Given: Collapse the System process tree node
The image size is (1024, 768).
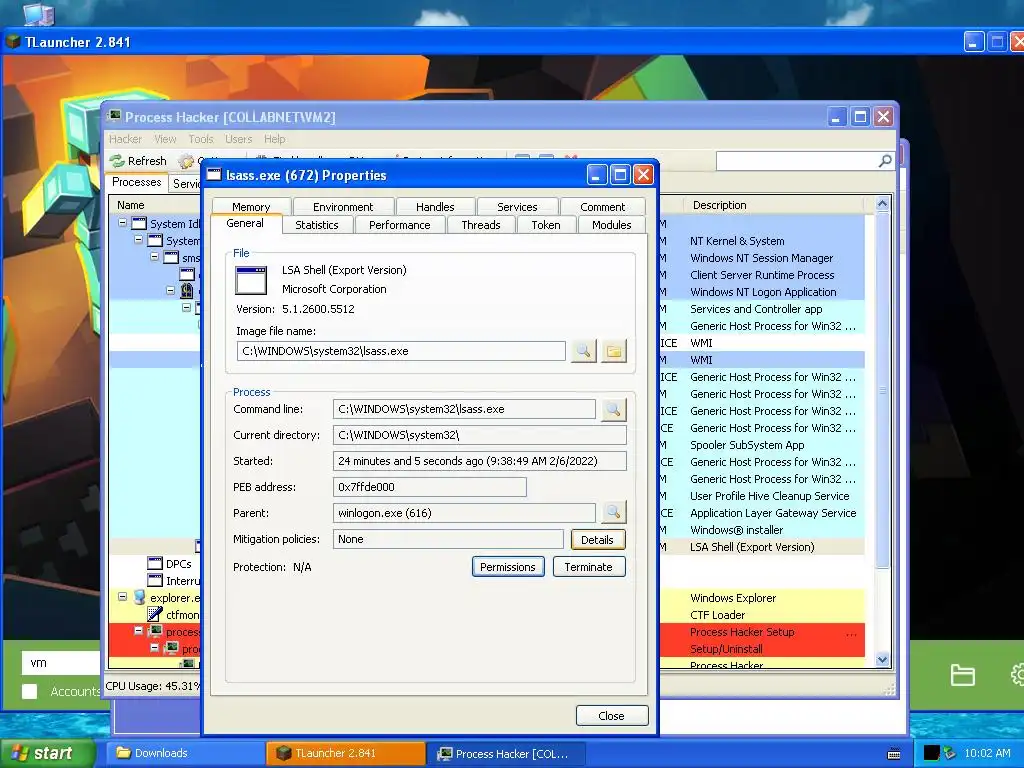Looking at the screenshot, I should tap(138, 240).
